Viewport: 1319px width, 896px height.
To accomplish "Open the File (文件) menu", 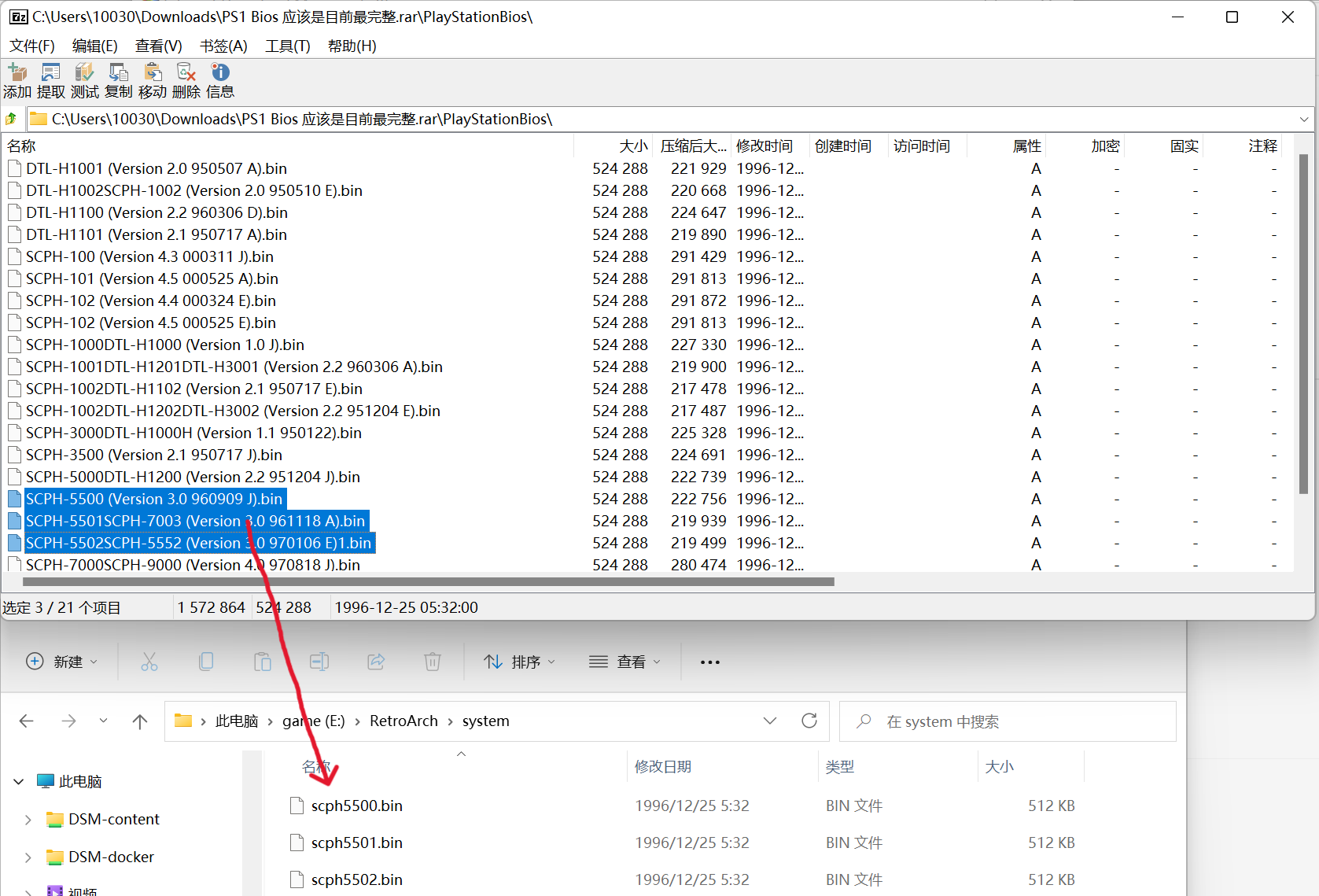I will pos(32,46).
